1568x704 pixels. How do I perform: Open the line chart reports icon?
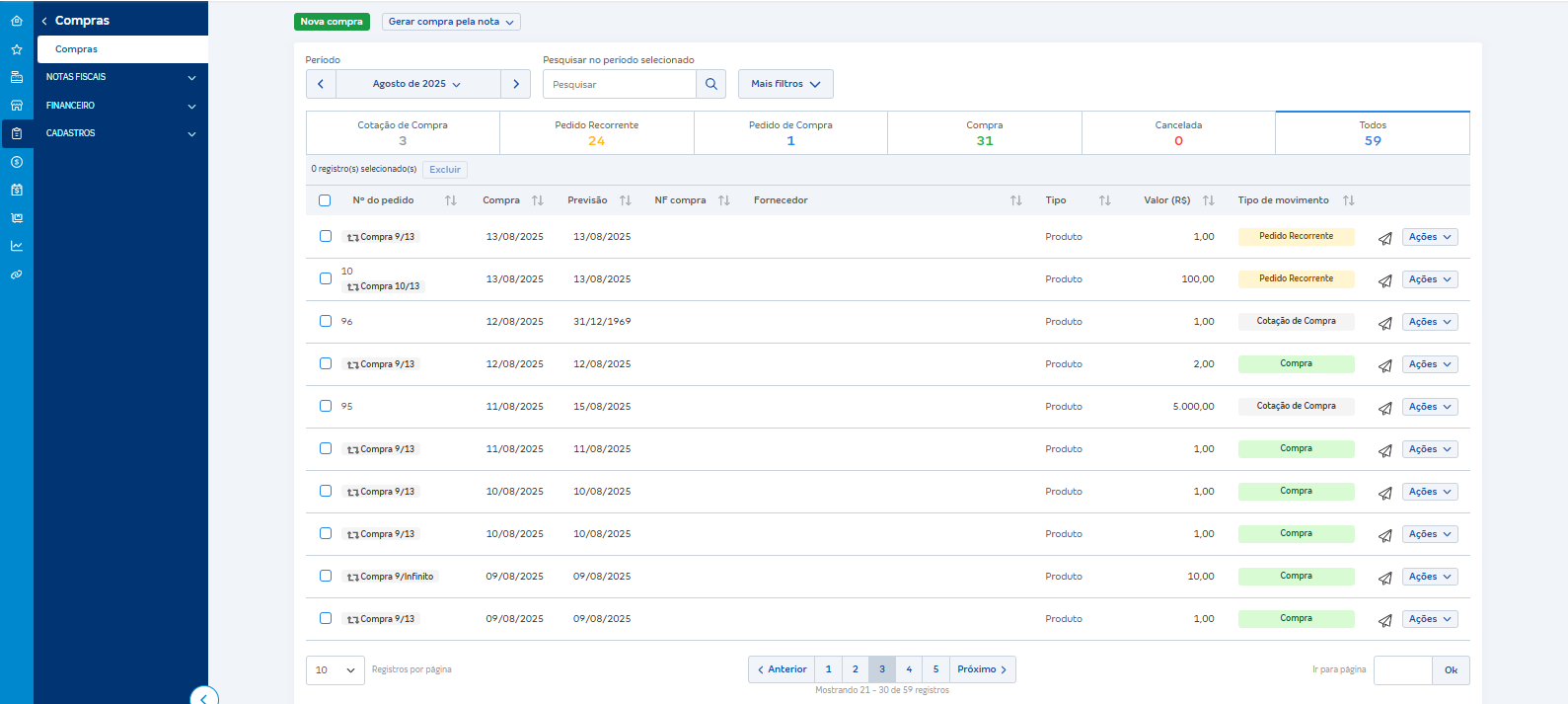pyautogui.click(x=17, y=246)
